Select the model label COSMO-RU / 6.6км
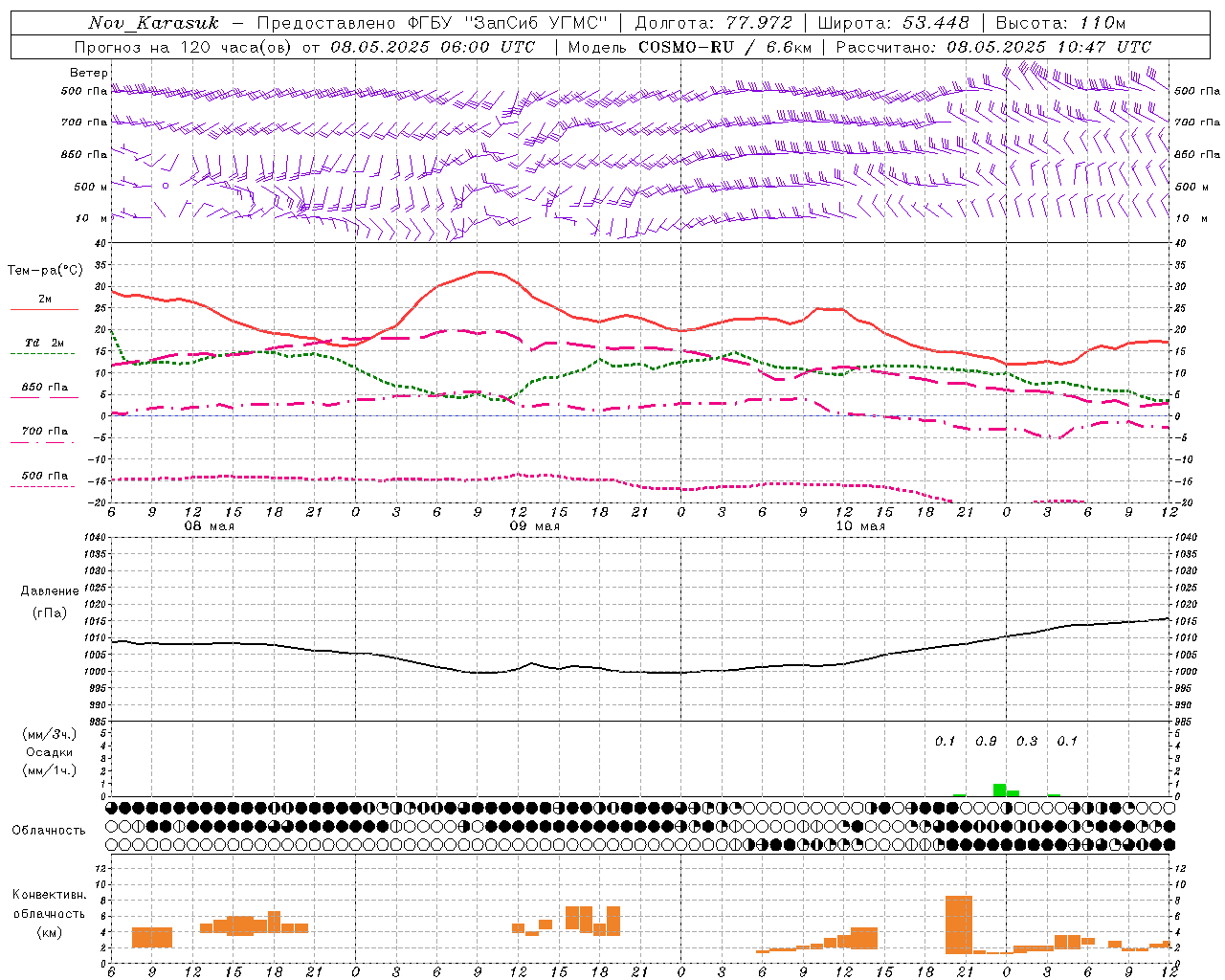Screen dimensions: 1225x980 [x=725, y=47]
